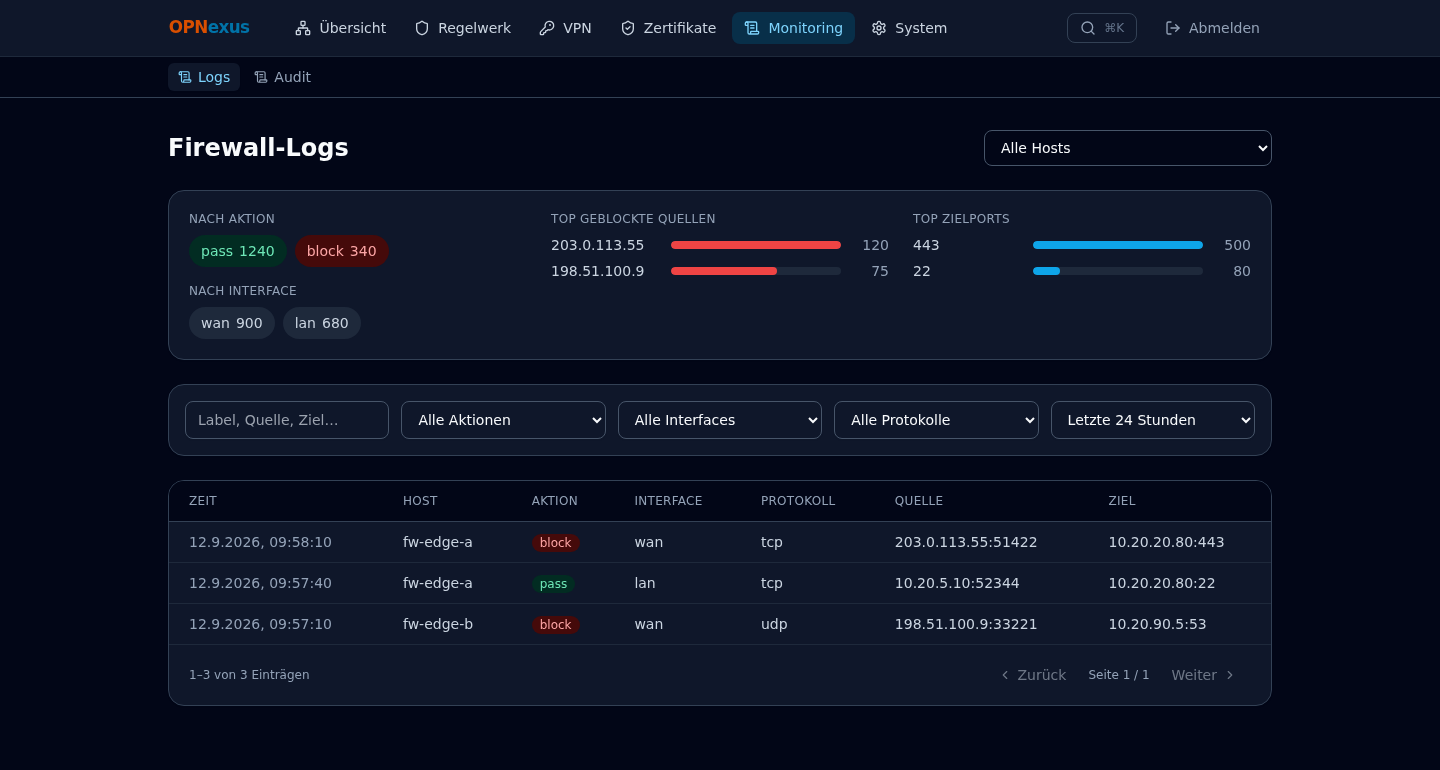This screenshot has width=1440, height=770.
Task: Select the fw-edge-b host cell
Action: click(438, 624)
